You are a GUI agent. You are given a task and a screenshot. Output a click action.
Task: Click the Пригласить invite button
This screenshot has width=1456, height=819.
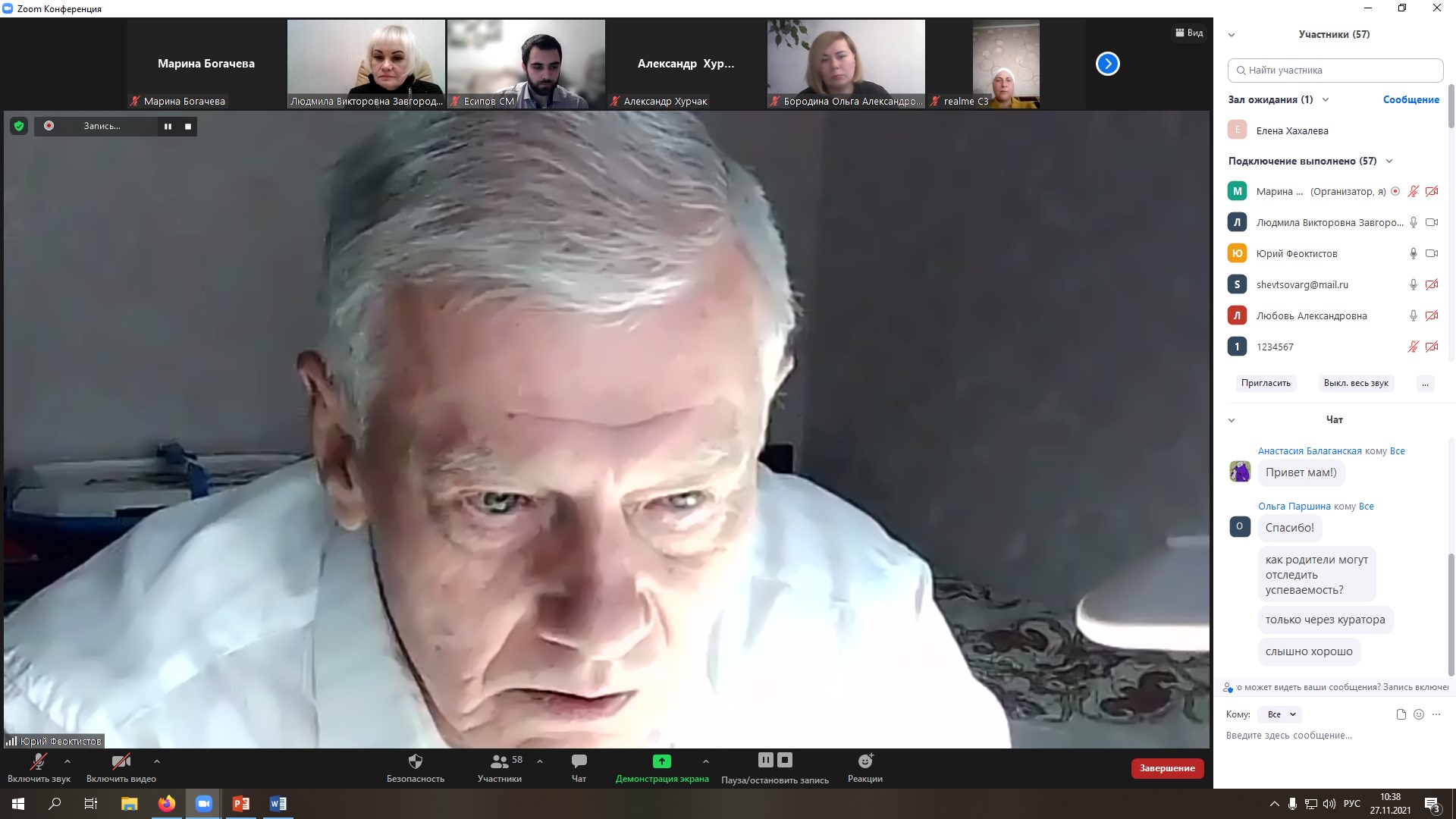tap(1266, 383)
